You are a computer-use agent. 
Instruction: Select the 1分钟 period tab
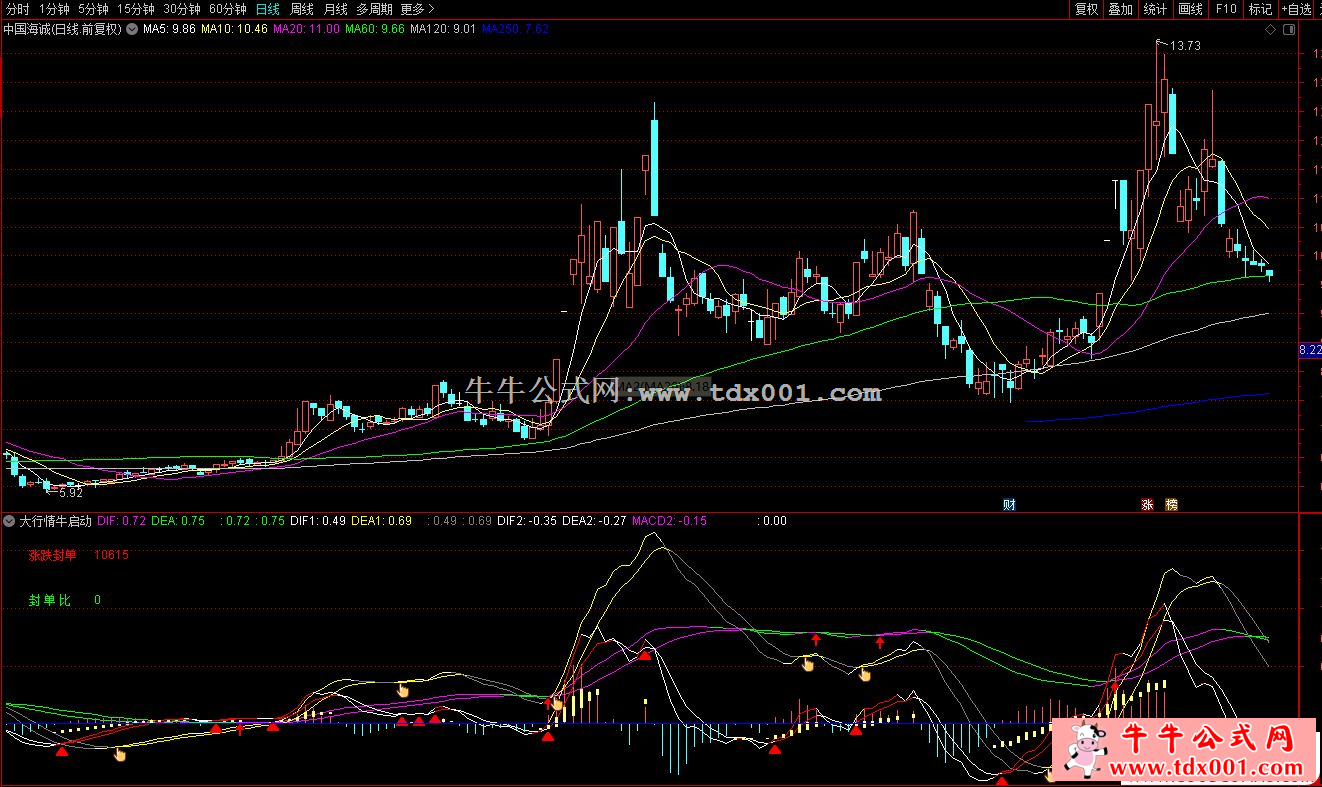pos(55,9)
